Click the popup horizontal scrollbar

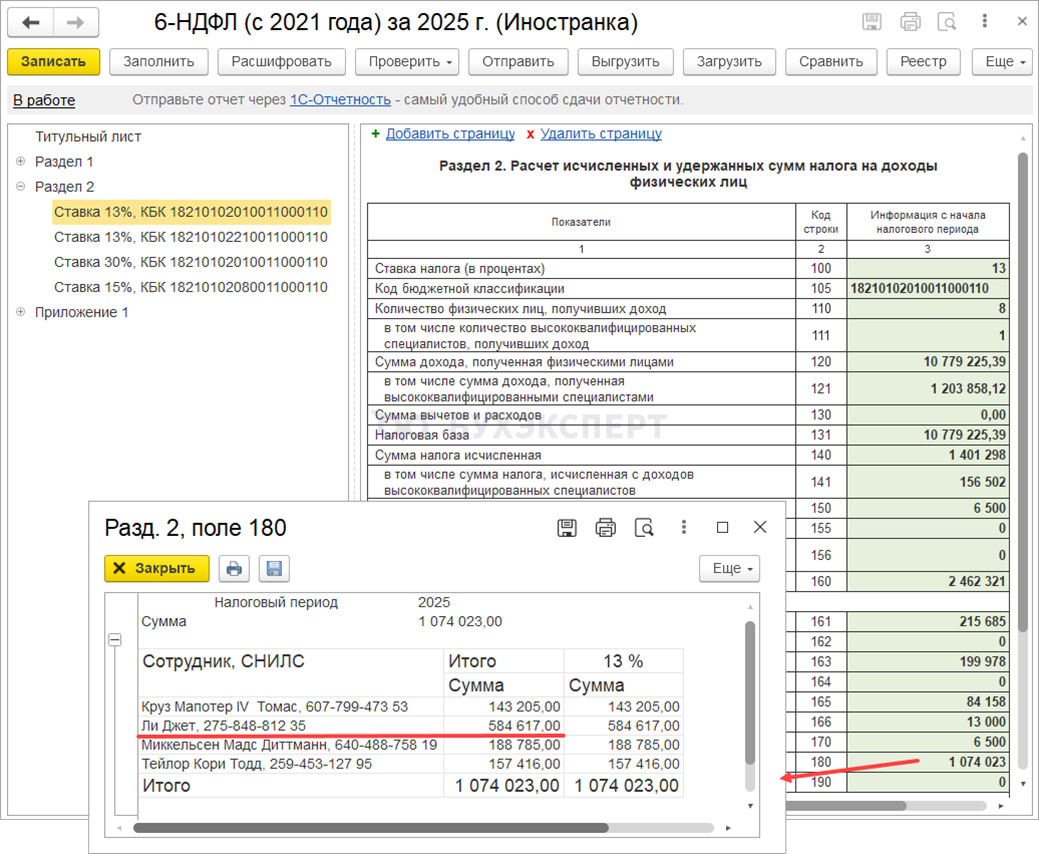click(370, 828)
